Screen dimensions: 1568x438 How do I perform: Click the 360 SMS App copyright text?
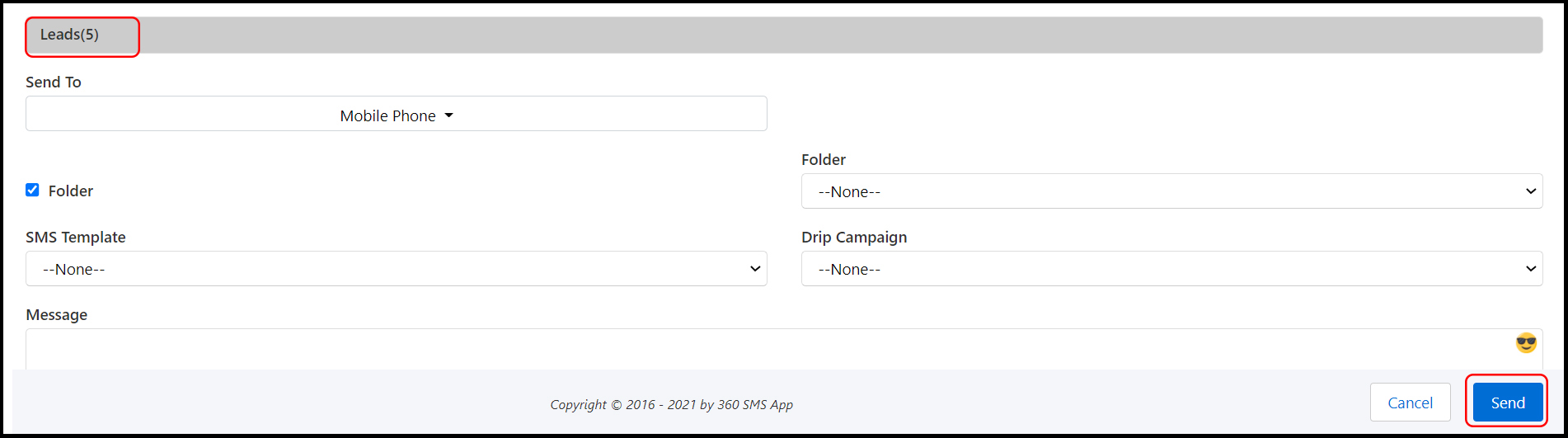672,404
